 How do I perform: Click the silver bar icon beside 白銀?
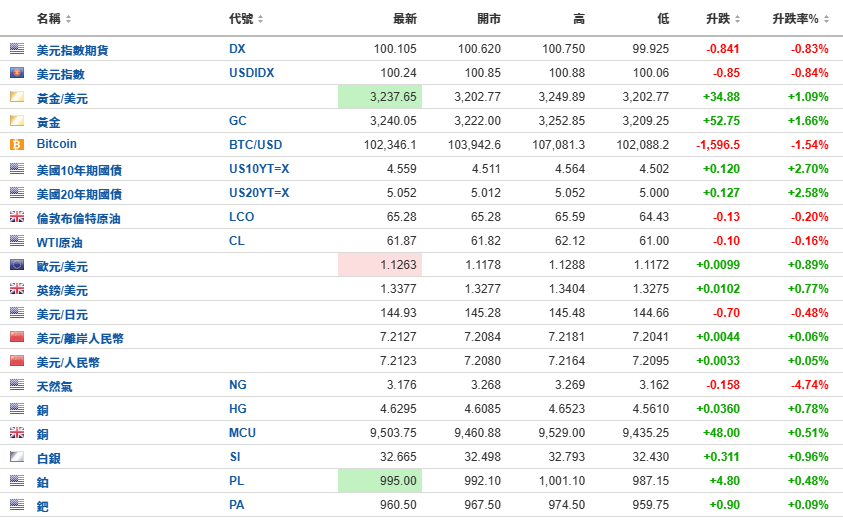pos(17,456)
